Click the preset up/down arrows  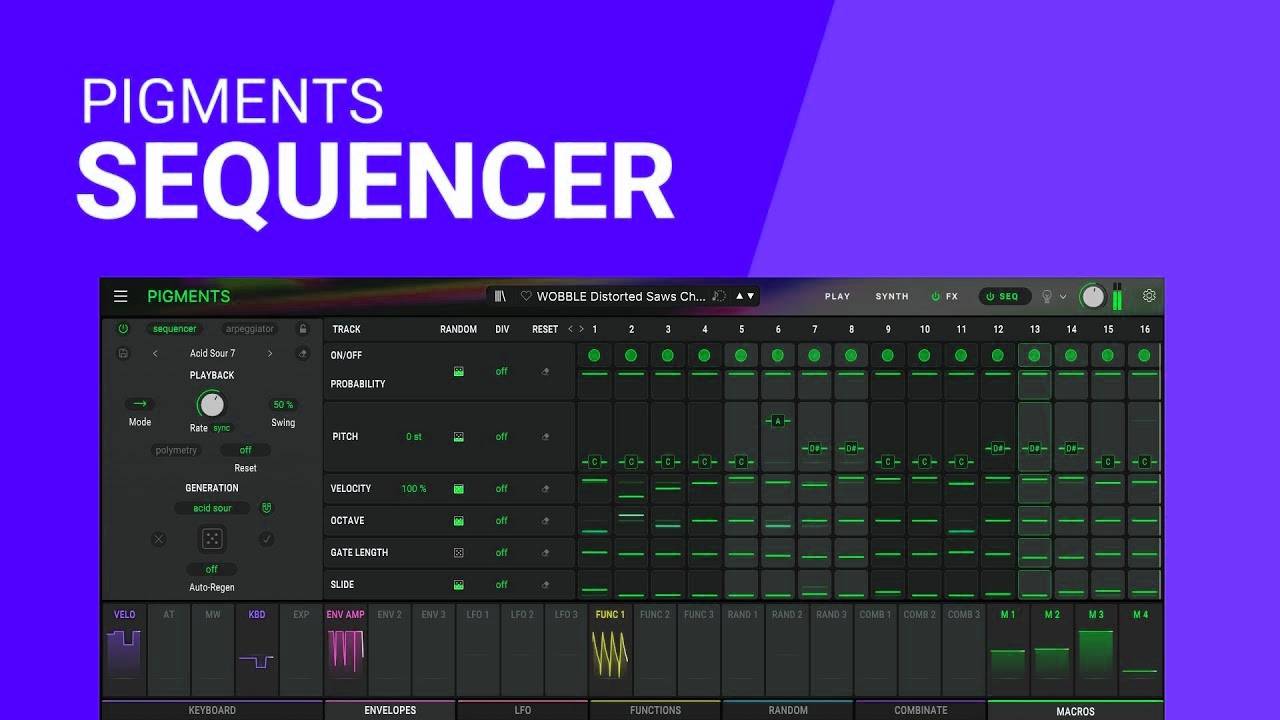[x=746, y=296]
